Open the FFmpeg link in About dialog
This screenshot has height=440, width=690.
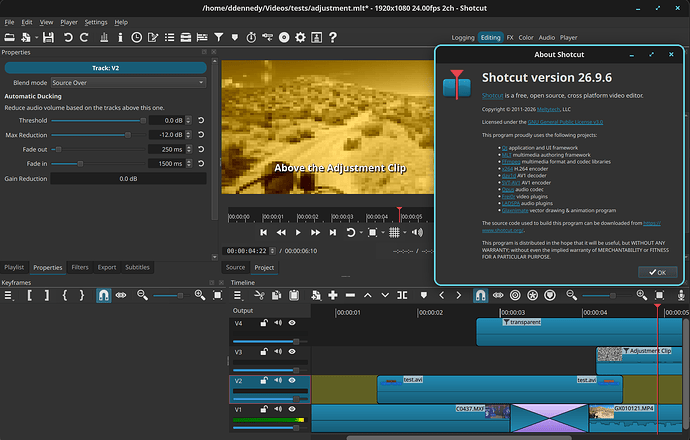pos(511,161)
